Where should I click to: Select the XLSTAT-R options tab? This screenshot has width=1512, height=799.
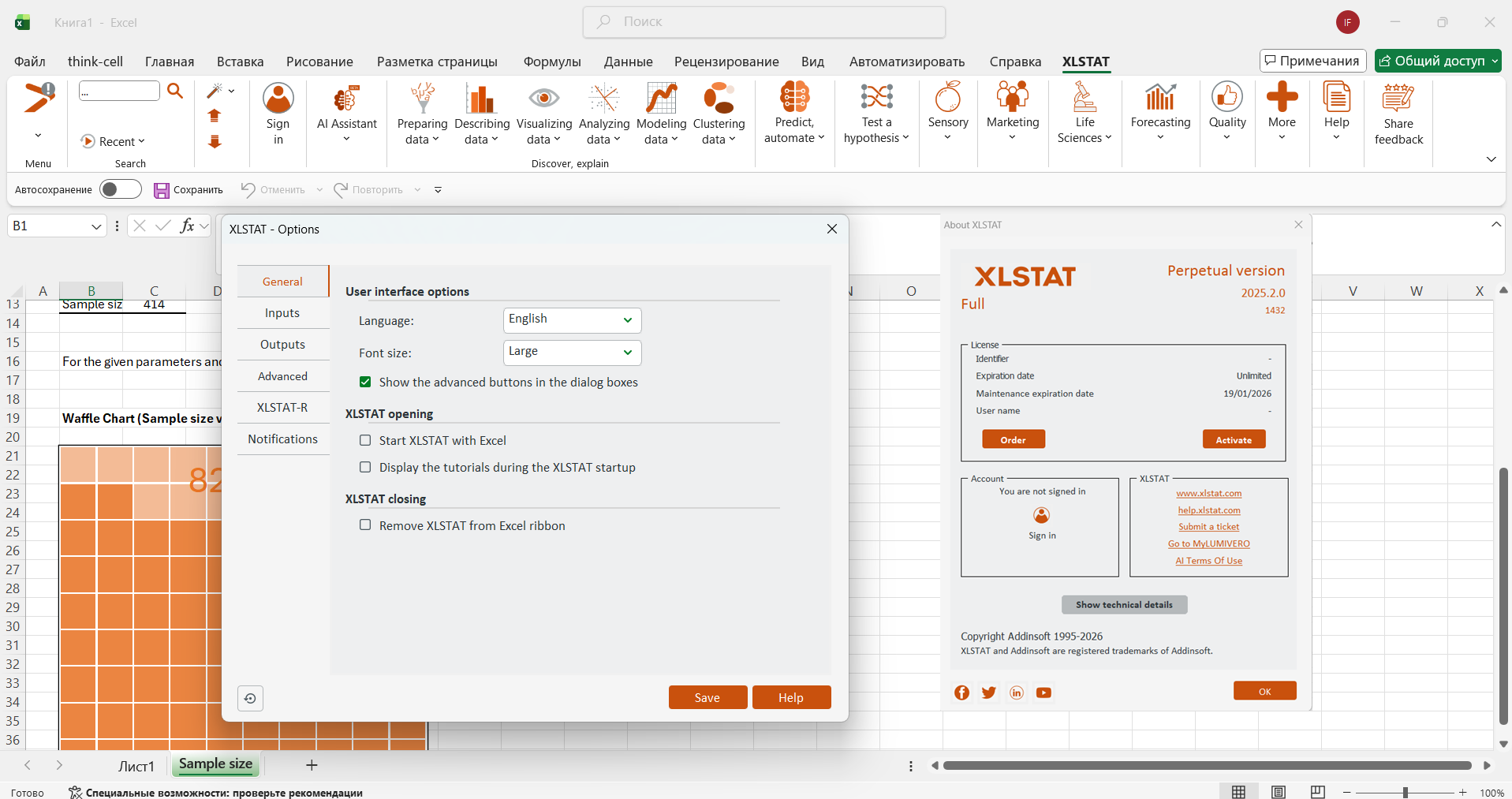point(282,408)
